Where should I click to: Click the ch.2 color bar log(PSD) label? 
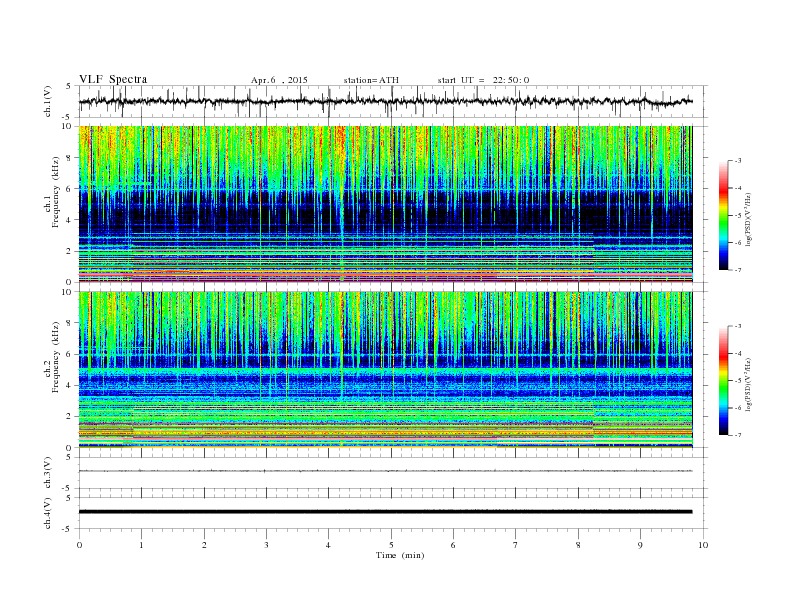(749, 384)
